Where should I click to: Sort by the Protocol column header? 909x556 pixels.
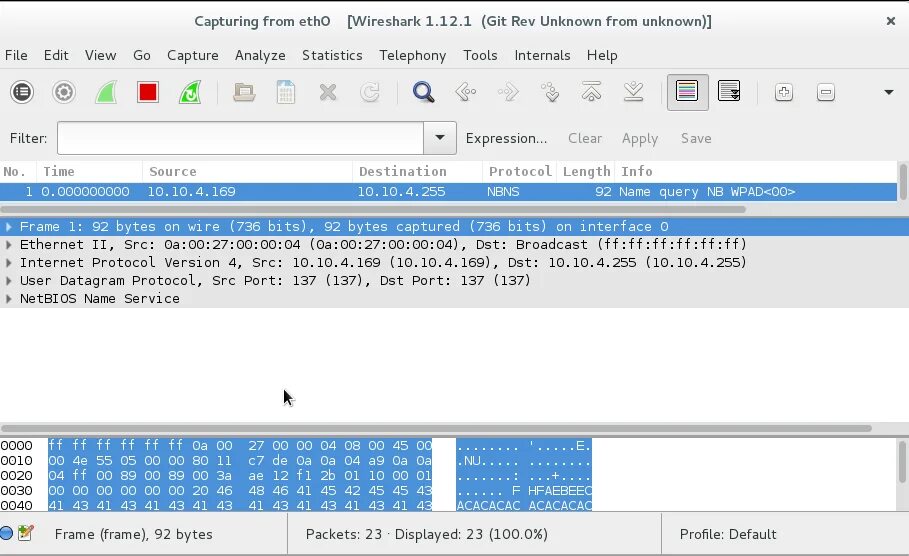[x=520, y=172]
